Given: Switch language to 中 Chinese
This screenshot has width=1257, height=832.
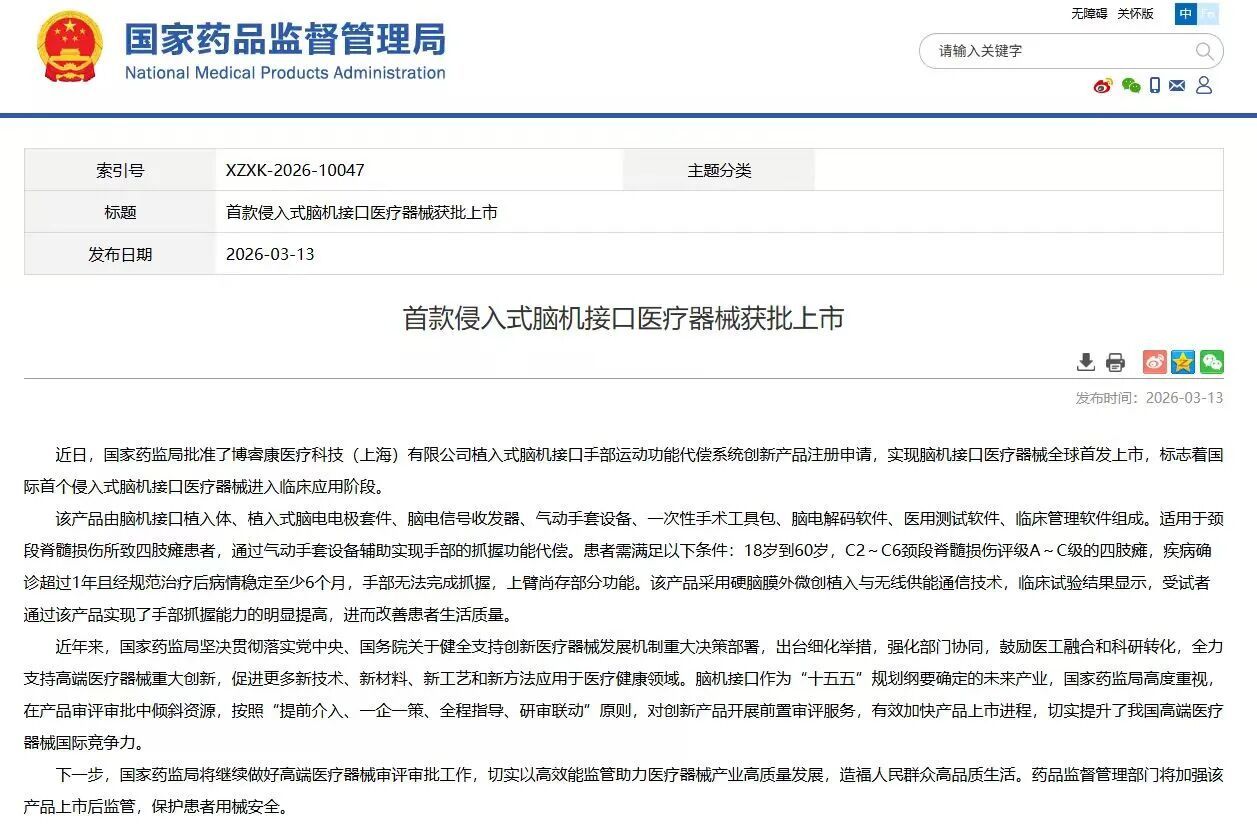Looking at the screenshot, I should coord(1185,14).
